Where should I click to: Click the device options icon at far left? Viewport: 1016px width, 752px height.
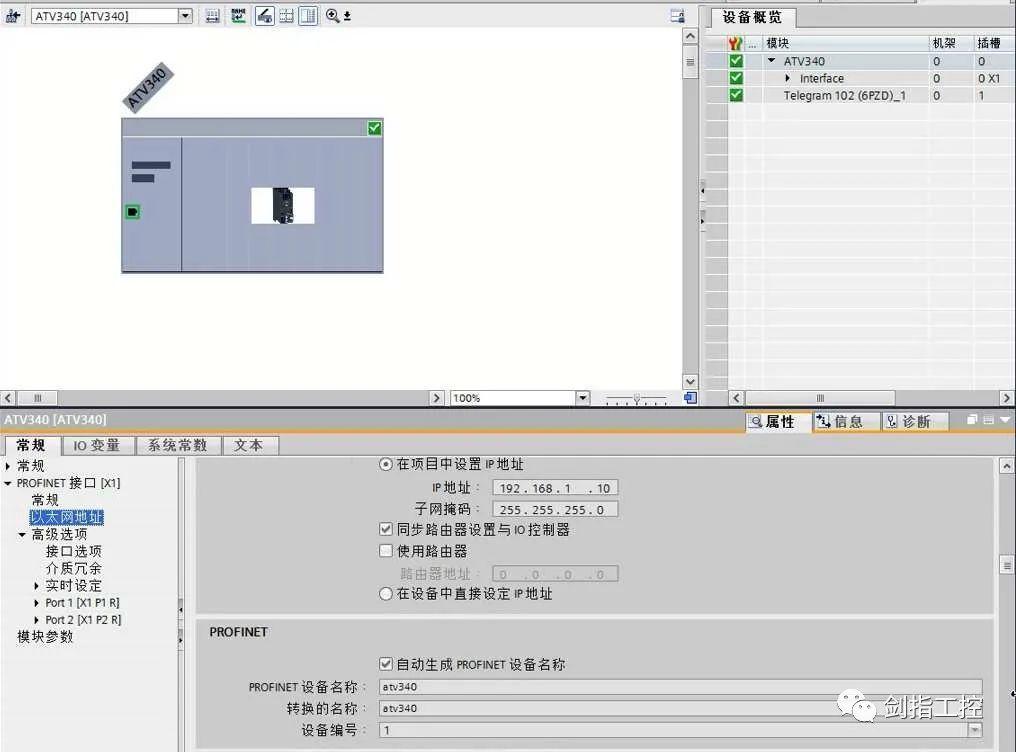click(x=12, y=16)
